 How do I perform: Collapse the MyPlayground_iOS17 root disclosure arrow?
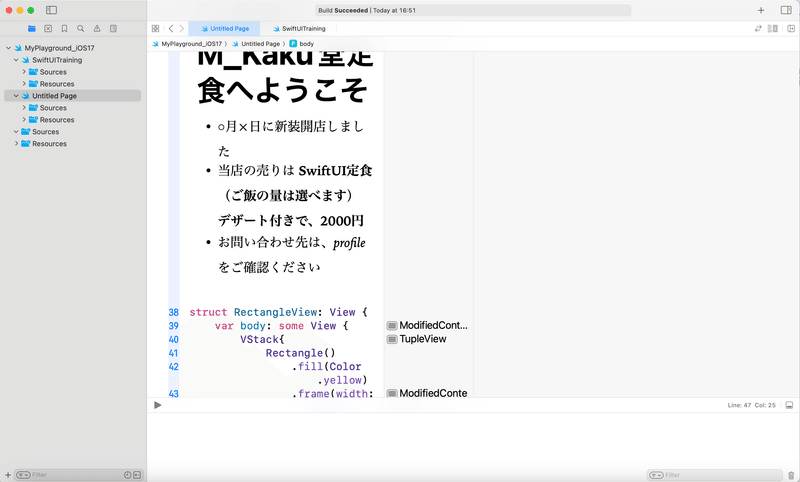(8, 48)
